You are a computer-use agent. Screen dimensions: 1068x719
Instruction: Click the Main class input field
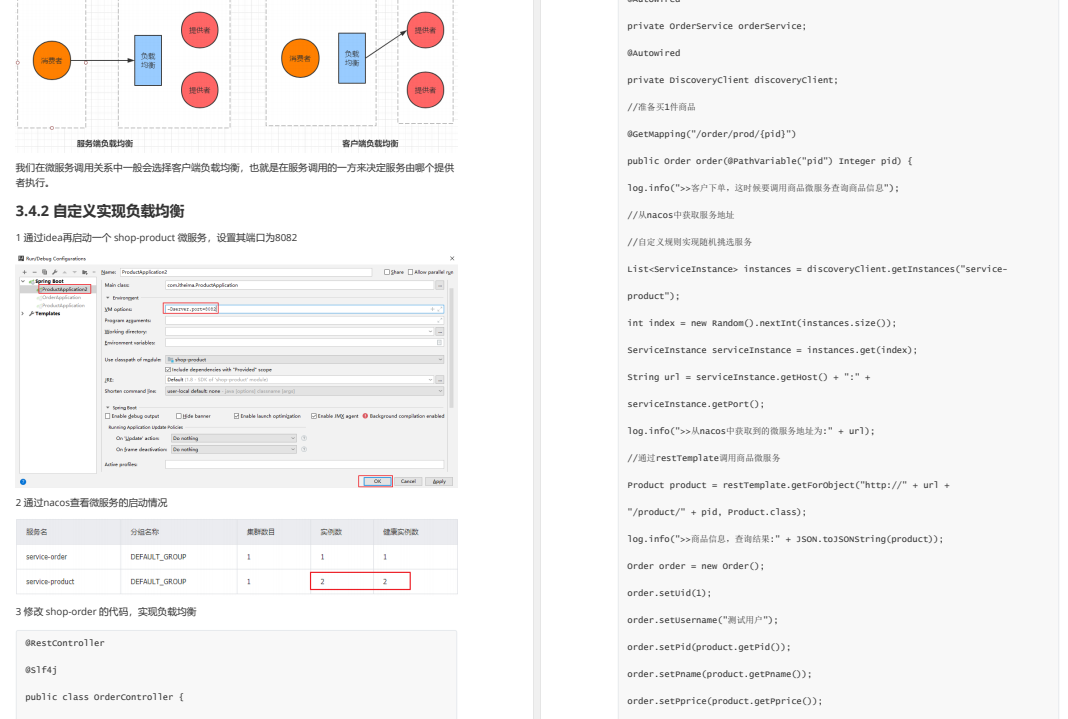pyautogui.click(x=299, y=285)
